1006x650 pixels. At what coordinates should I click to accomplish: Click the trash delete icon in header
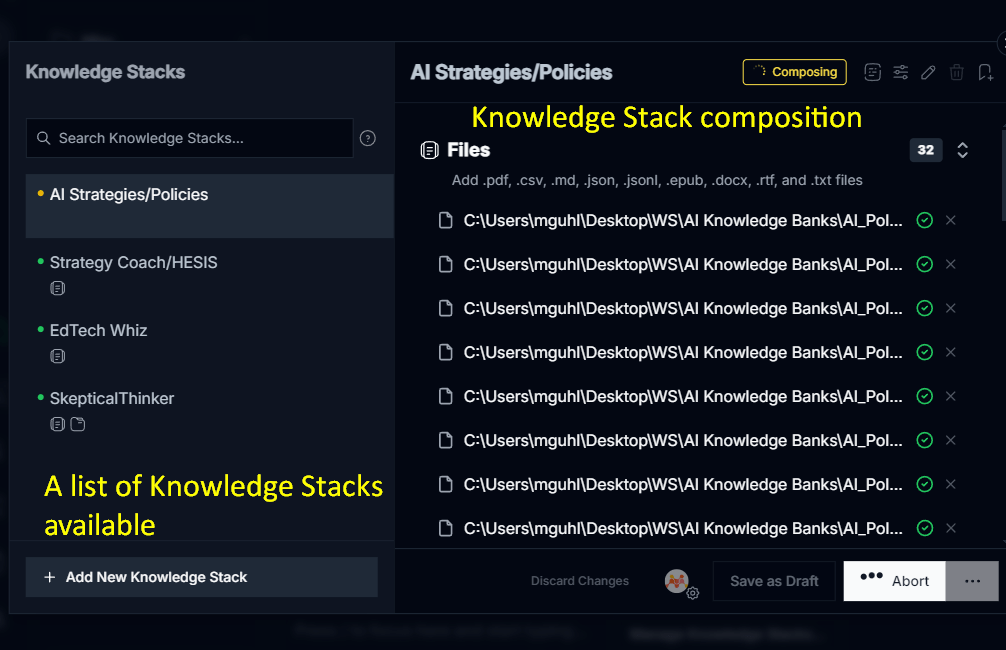coord(957,72)
